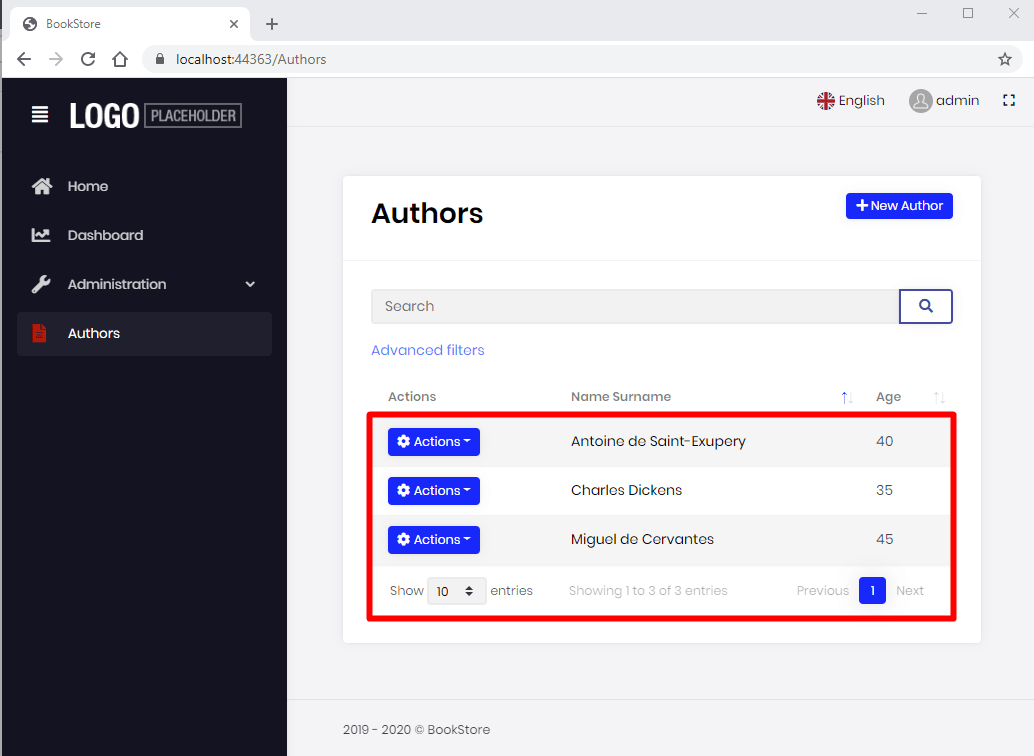Sort by the Name Surname column arrows
Screen dimensions: 1034x756
[x=847, y=397]
